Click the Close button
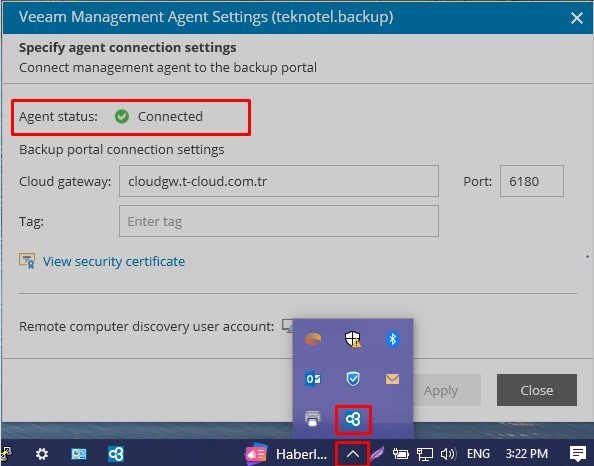The image size is (594, 466). 537,390
